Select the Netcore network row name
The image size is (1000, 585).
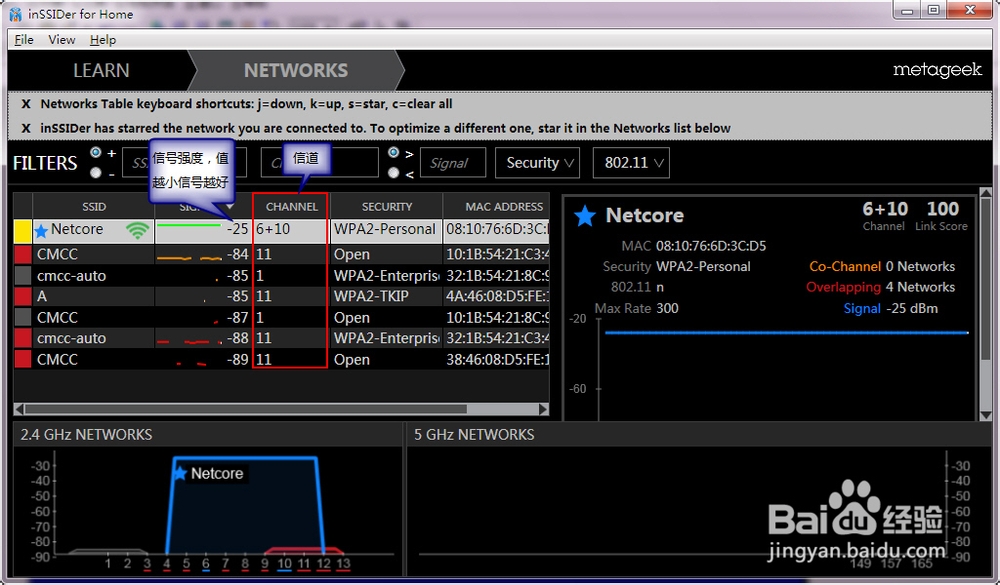(x=77, y=229)
